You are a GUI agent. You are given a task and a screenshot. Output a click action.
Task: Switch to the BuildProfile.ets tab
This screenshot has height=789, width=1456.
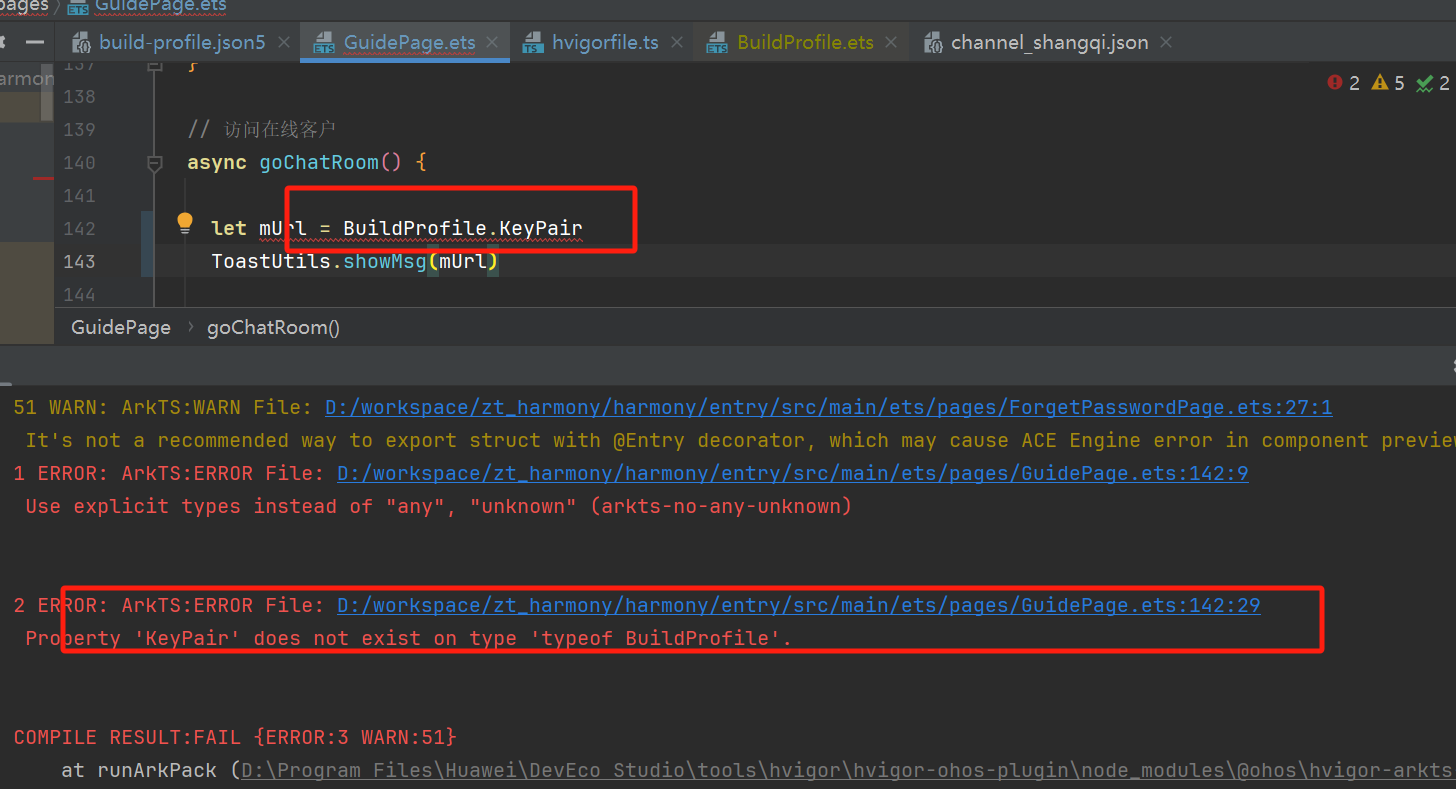pos(805,43)
